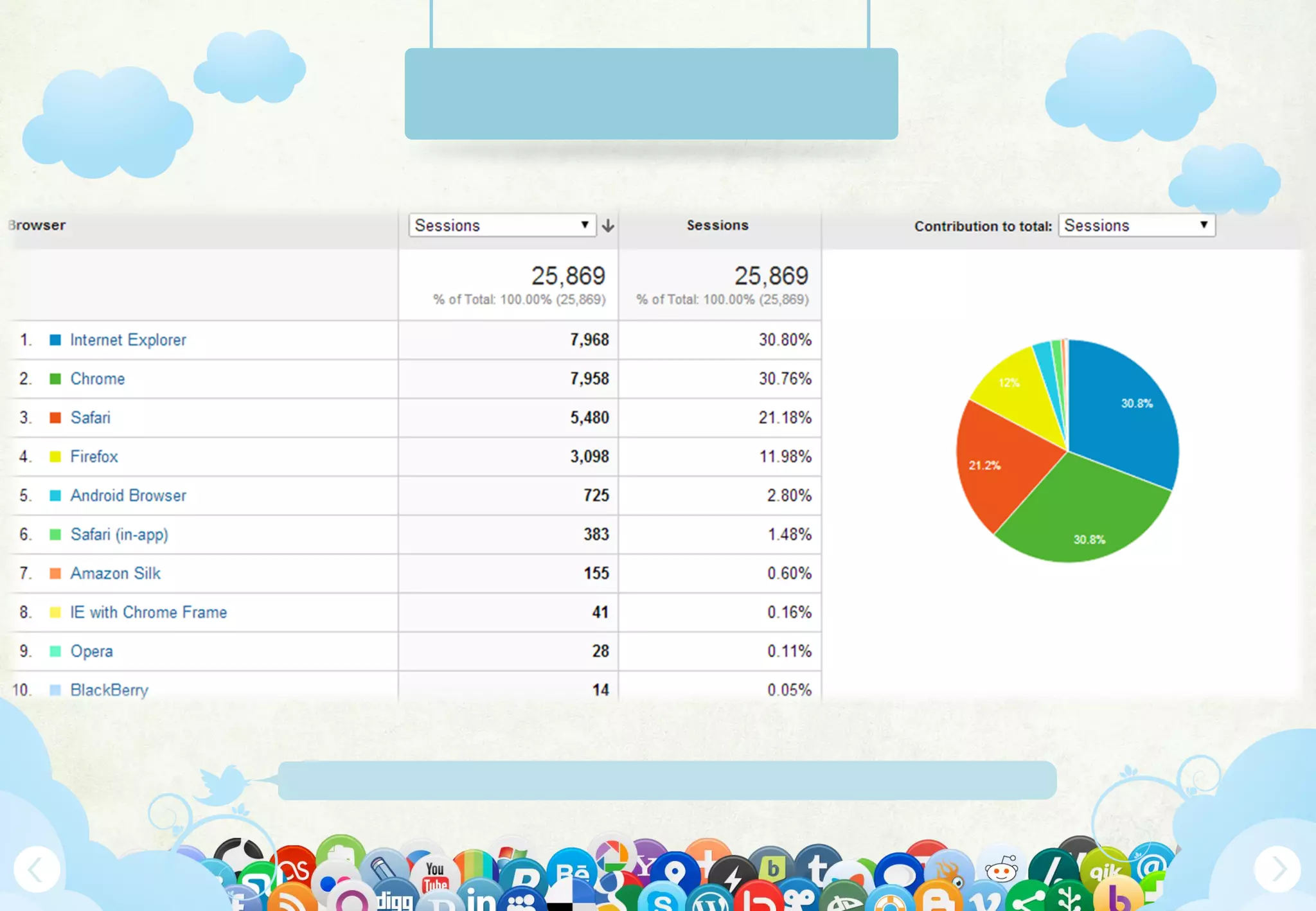This screenshot has width=1316, height=911.
Task: Click the sort descending arrow icon
Action: click(608, 226)
